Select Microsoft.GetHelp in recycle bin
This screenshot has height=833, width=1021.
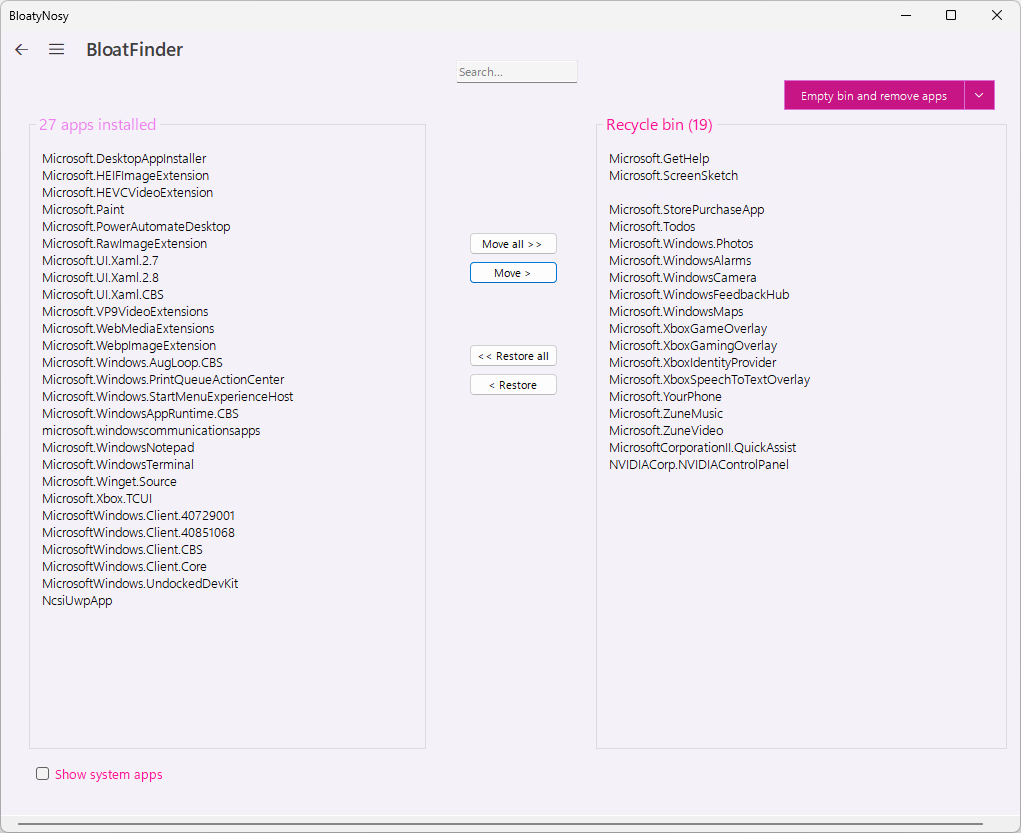(659, 158)
